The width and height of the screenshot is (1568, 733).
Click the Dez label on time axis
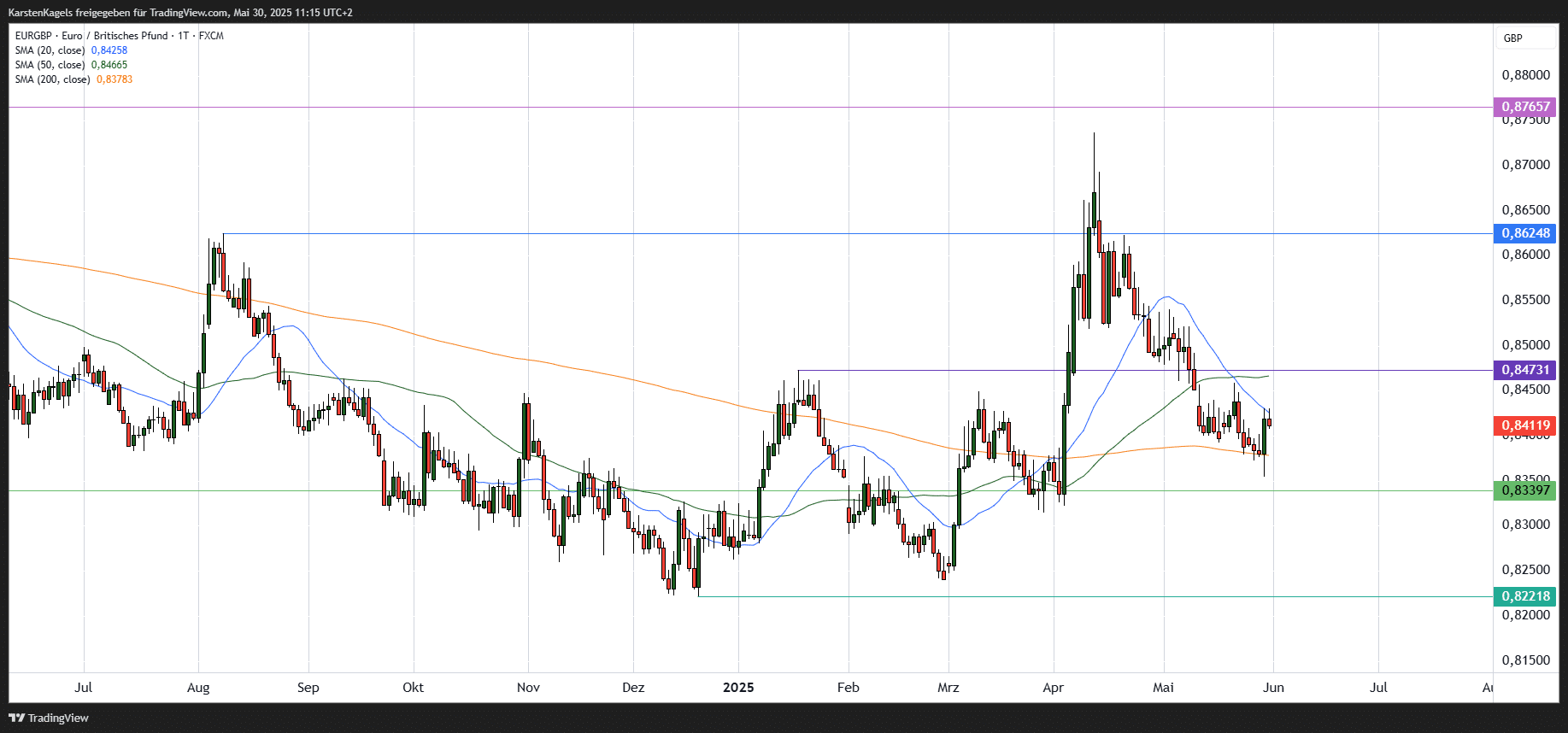click(x=634, y=688)
